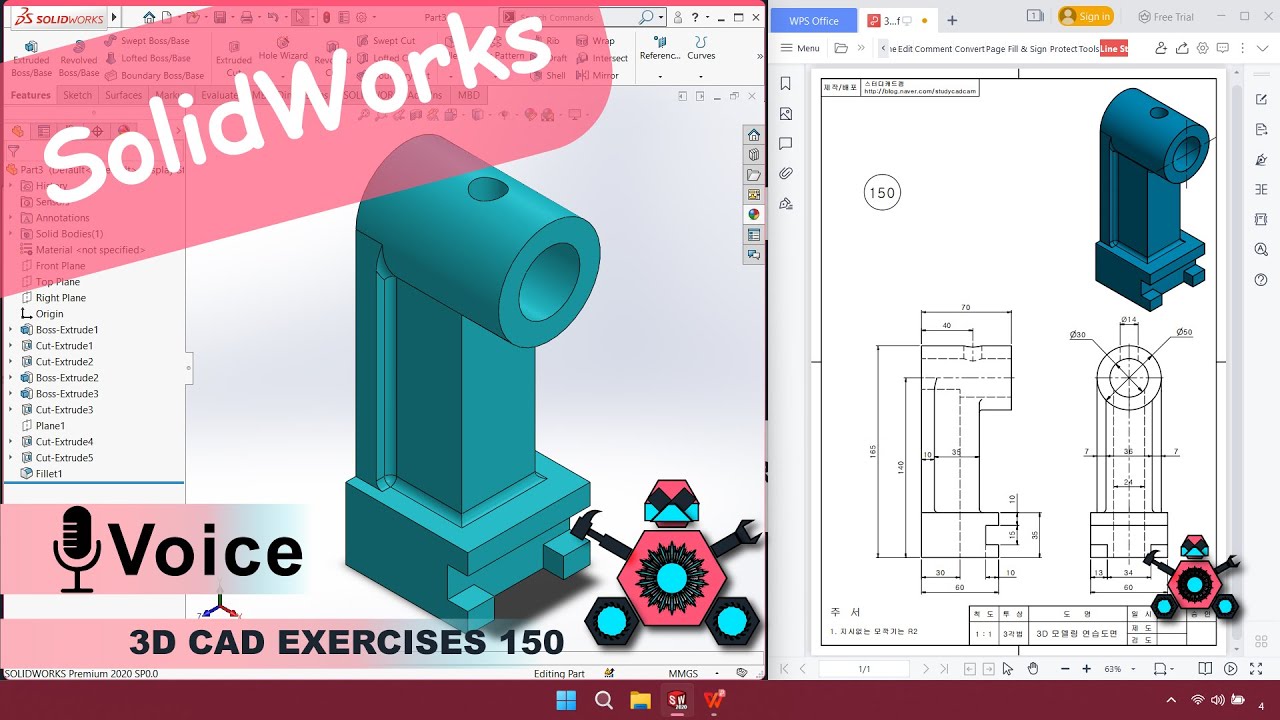Open the Attachments paperclip panel in WPS
This screenshot has height=720, width=1280.
coord(786,174)
